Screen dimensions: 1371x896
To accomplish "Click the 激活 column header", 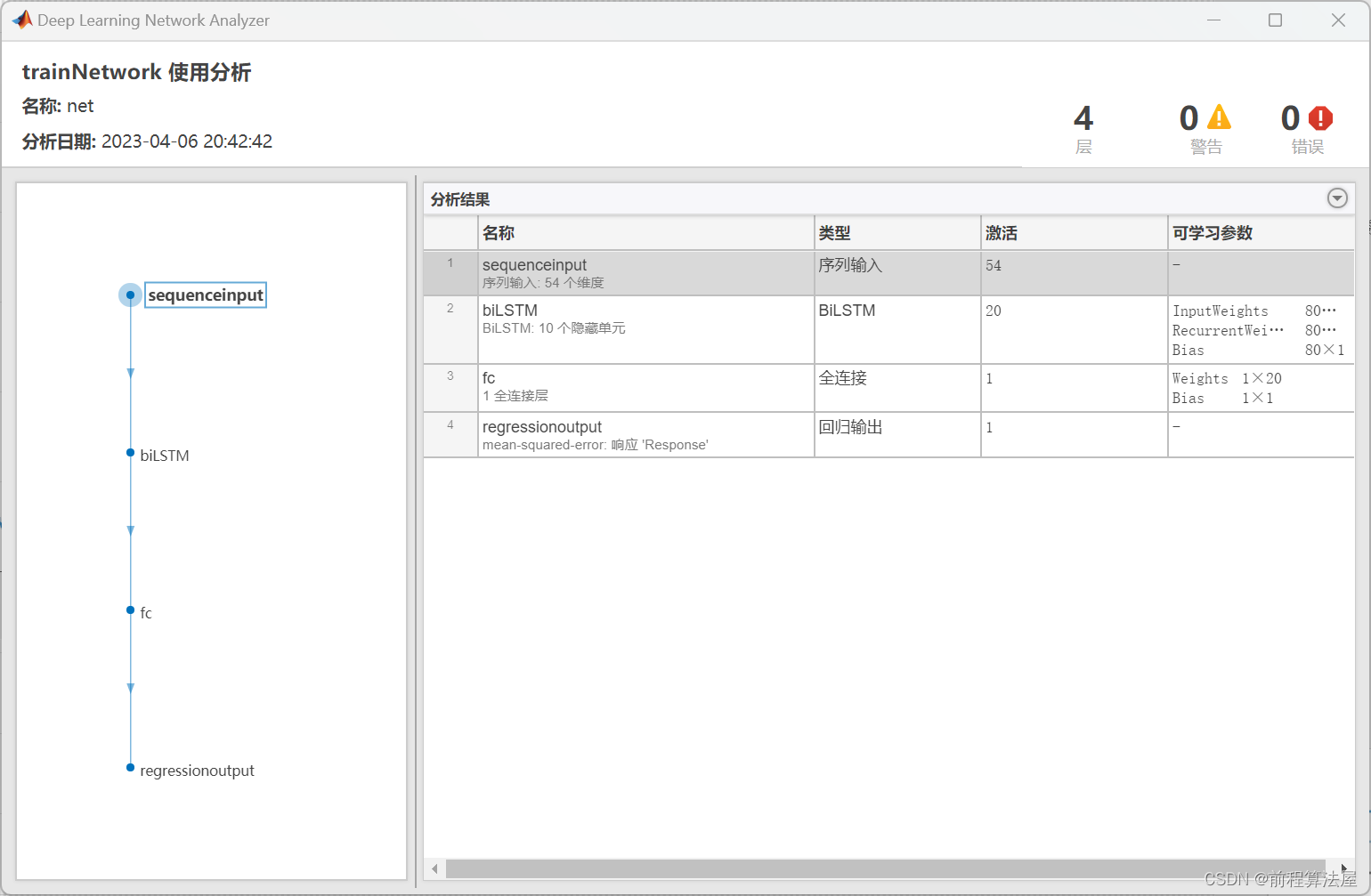I will (x=1075, y=233).
